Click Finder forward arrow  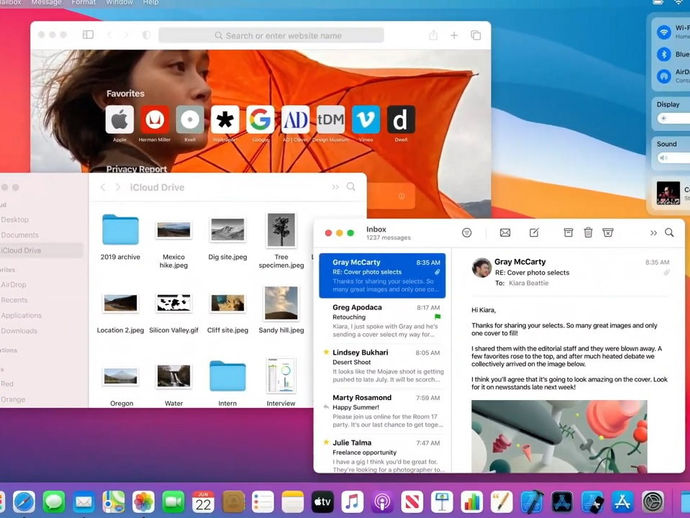click(x=118, y=187)
